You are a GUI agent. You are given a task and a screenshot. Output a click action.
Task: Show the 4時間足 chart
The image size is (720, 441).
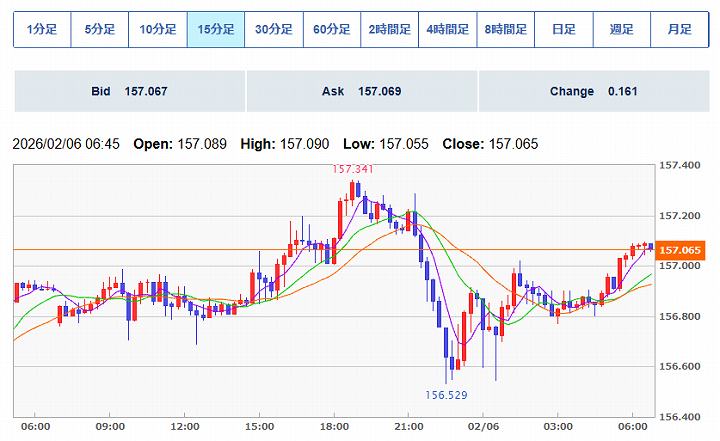tap(448, 30)
